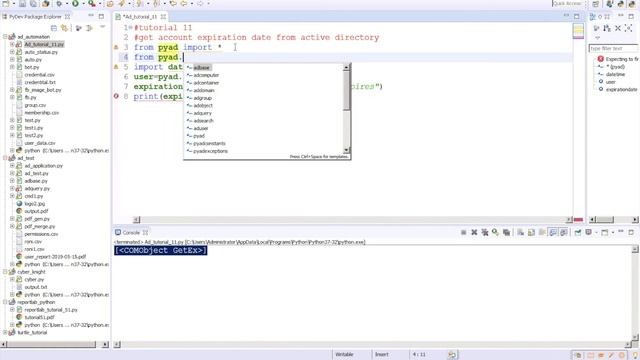640x360 pixels.
Task: Run the script with the green Run icon
Action: tap(76, 4)
